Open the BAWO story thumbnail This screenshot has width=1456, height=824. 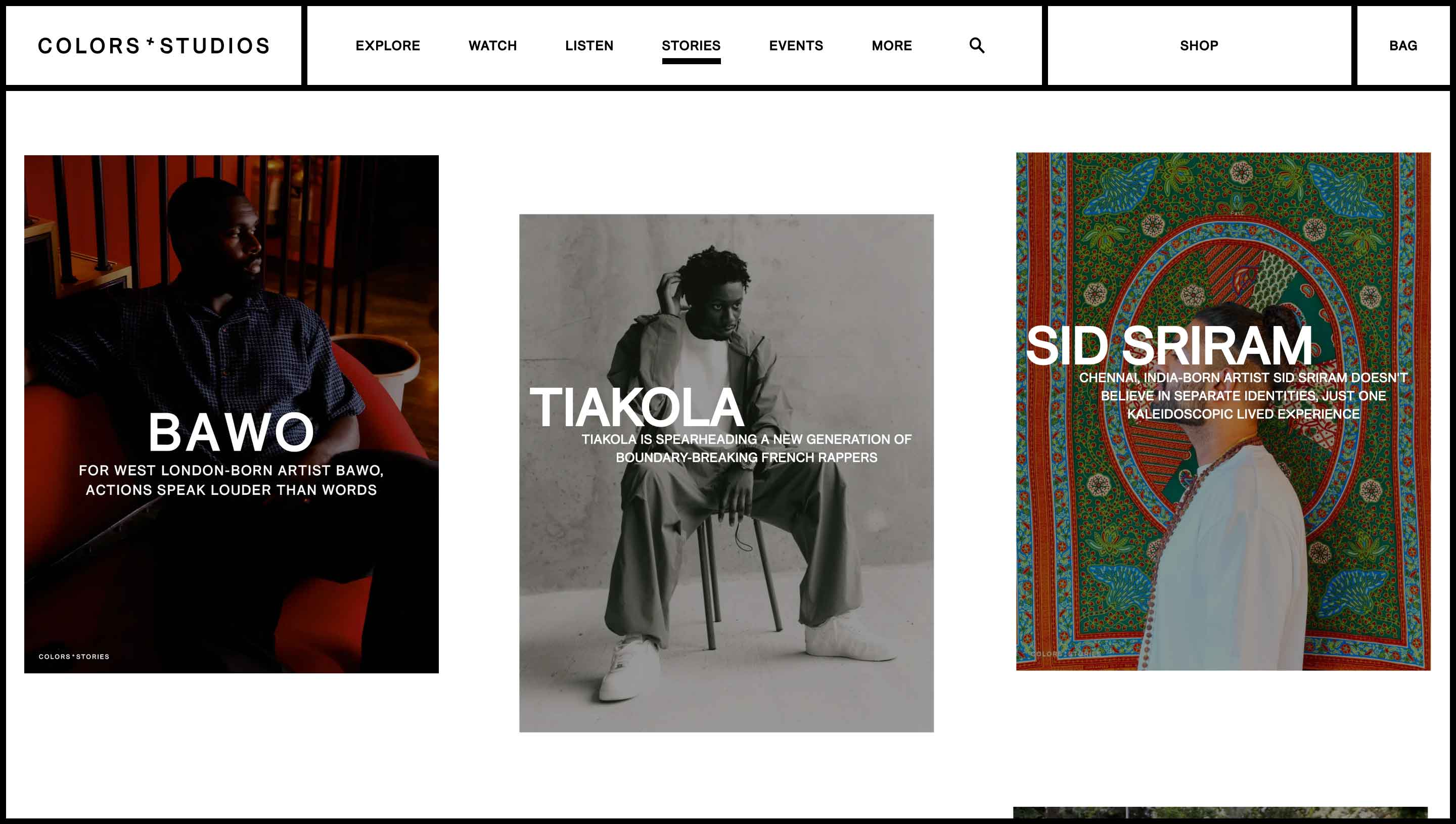click(x=231, y=414)
